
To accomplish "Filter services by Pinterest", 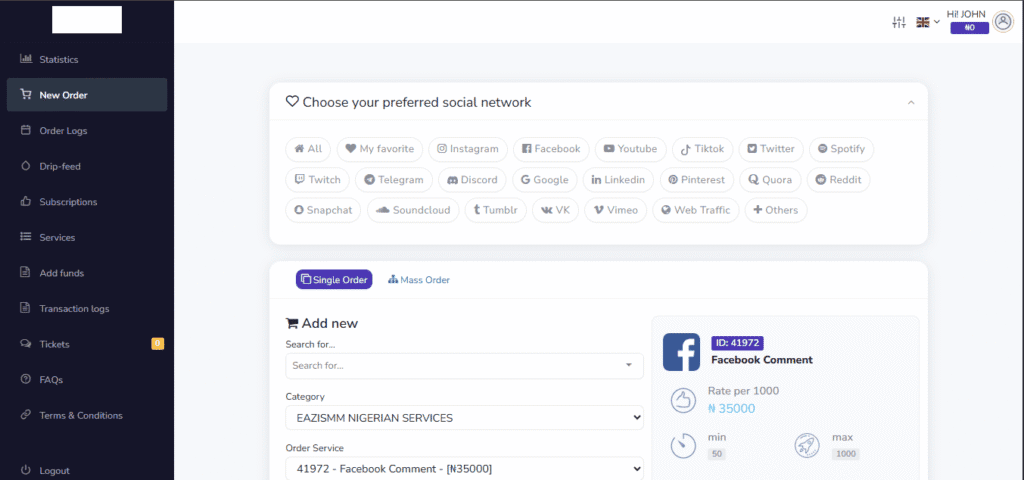I will [x=697, y=180].
